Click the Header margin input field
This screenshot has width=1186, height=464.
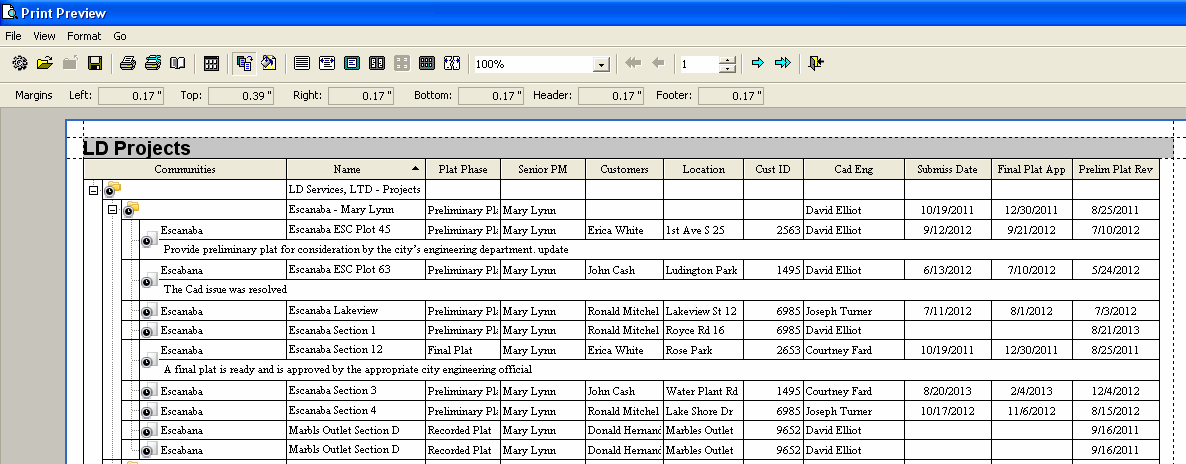pyautogui.click(x=611, y=96)
